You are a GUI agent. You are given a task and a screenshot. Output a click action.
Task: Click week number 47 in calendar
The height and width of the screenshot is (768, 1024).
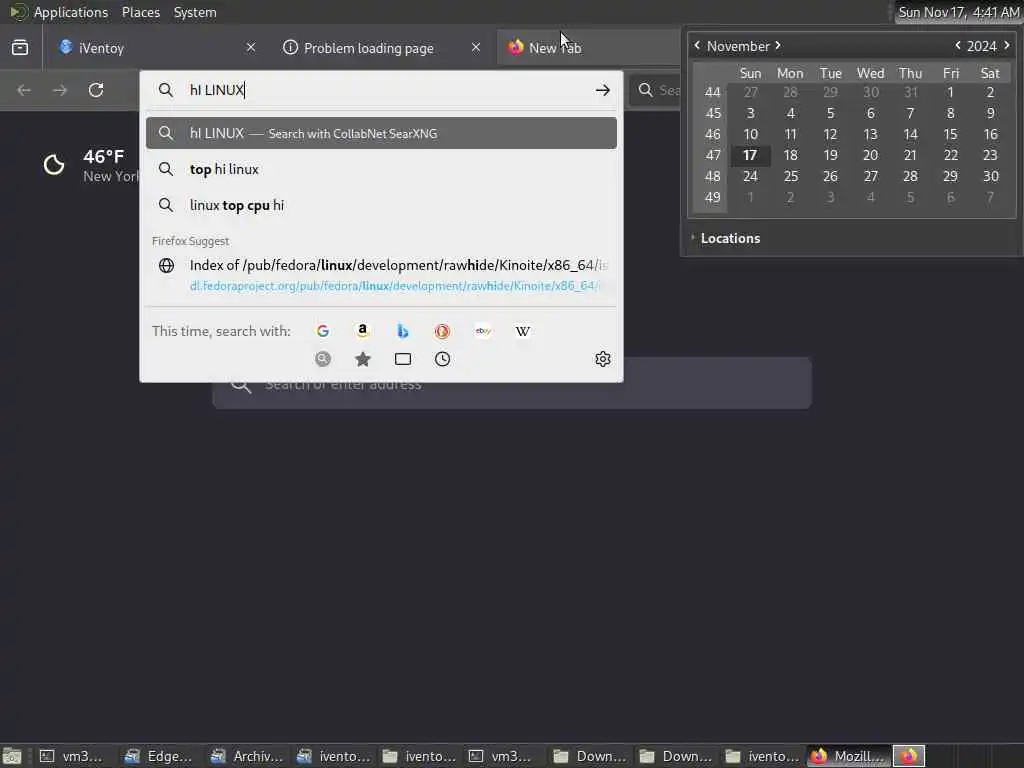(712, 155)
